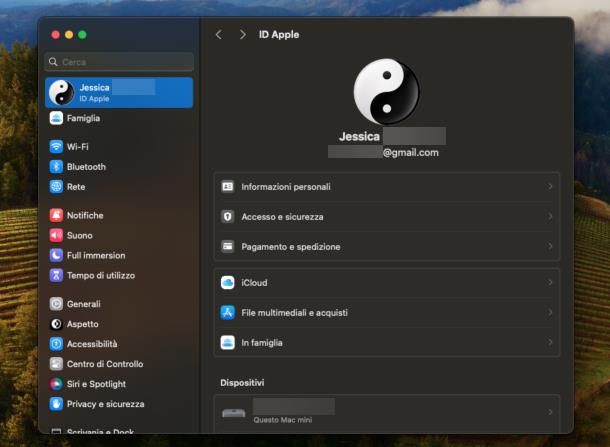
Task: Expand Accesso e sicurezza chevron
Action: click(550, 216)
